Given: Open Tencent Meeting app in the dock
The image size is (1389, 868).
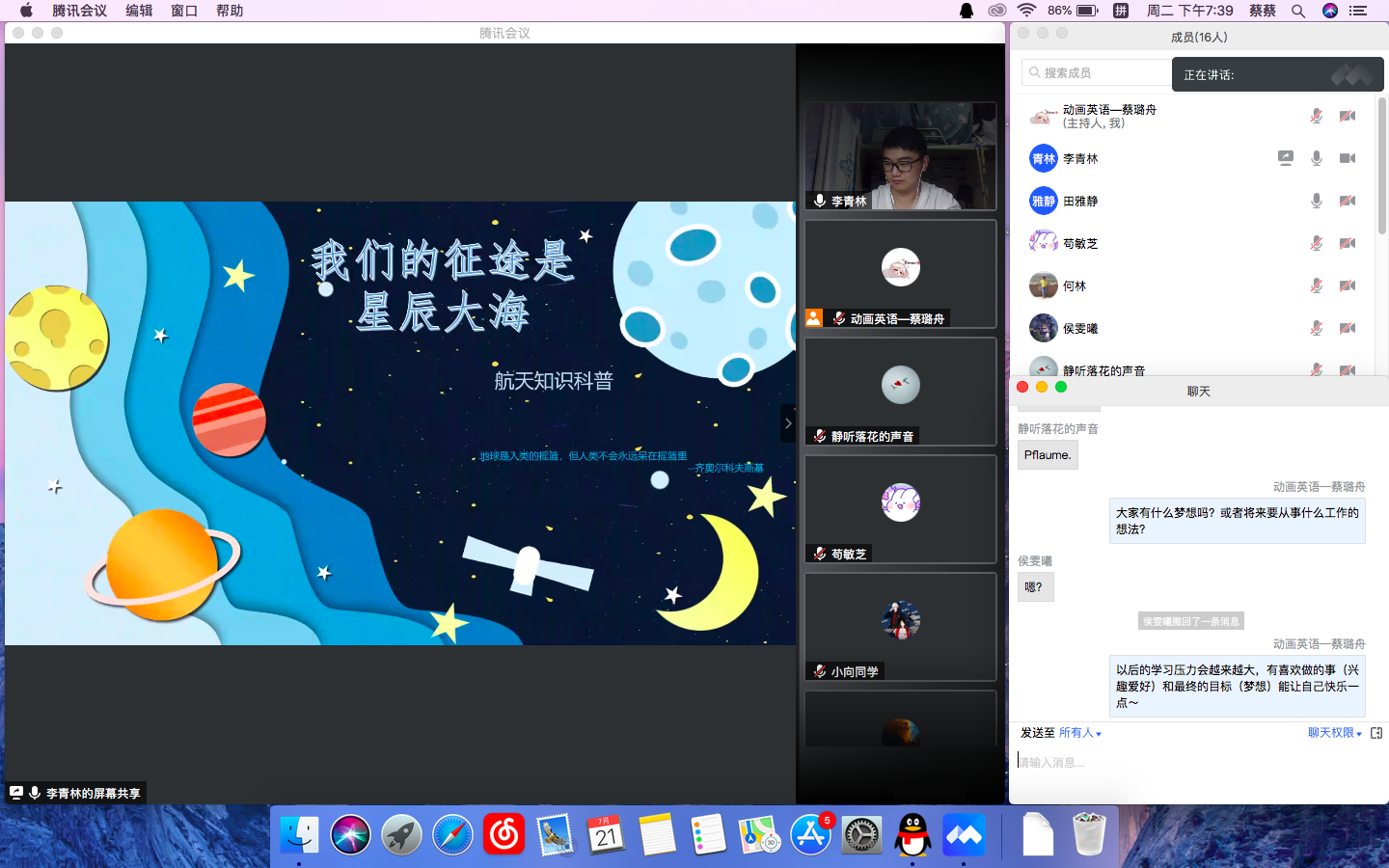Looking at the screenshot, I should point(964,835).
